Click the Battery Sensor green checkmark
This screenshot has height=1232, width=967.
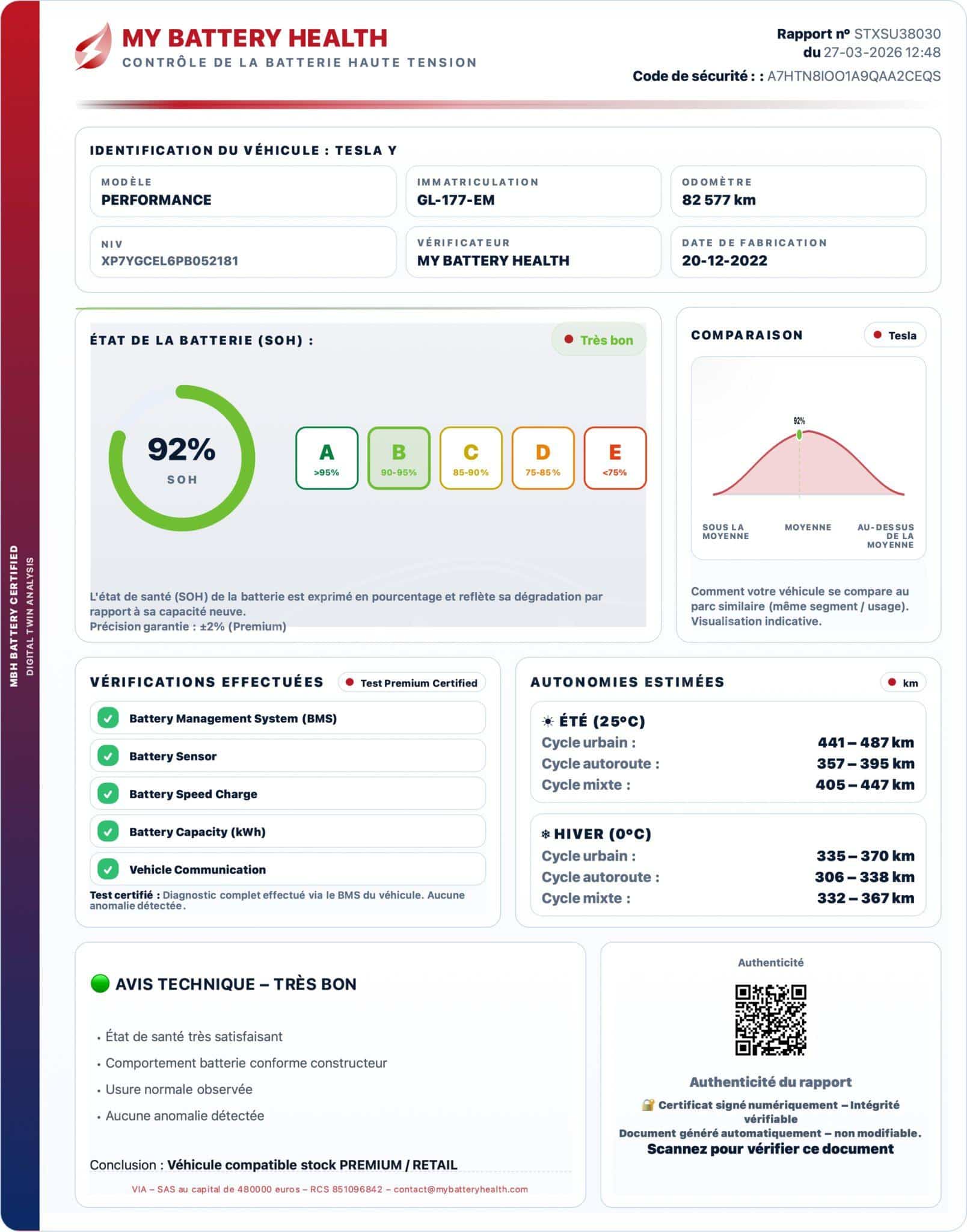(108, 756)
